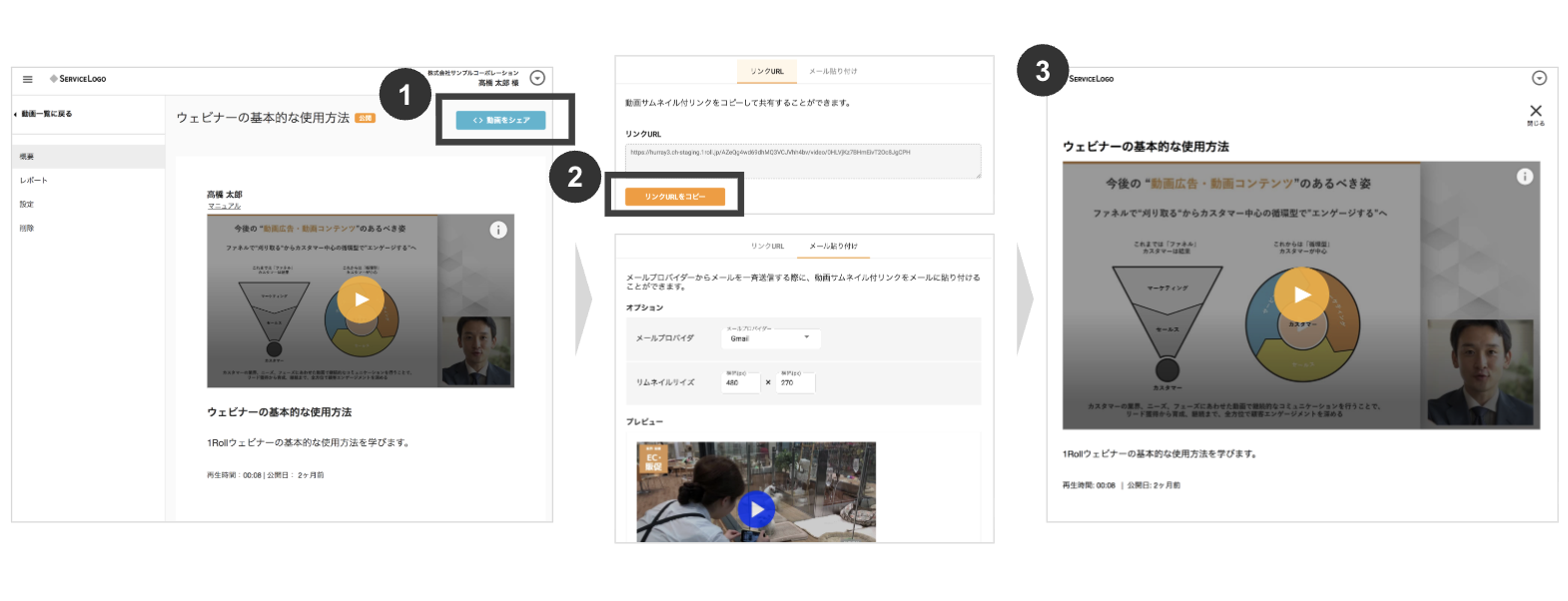Click ServiceLogo in the left header
The width and height of the screenshot is (1568, 601).
coord(79,79)
